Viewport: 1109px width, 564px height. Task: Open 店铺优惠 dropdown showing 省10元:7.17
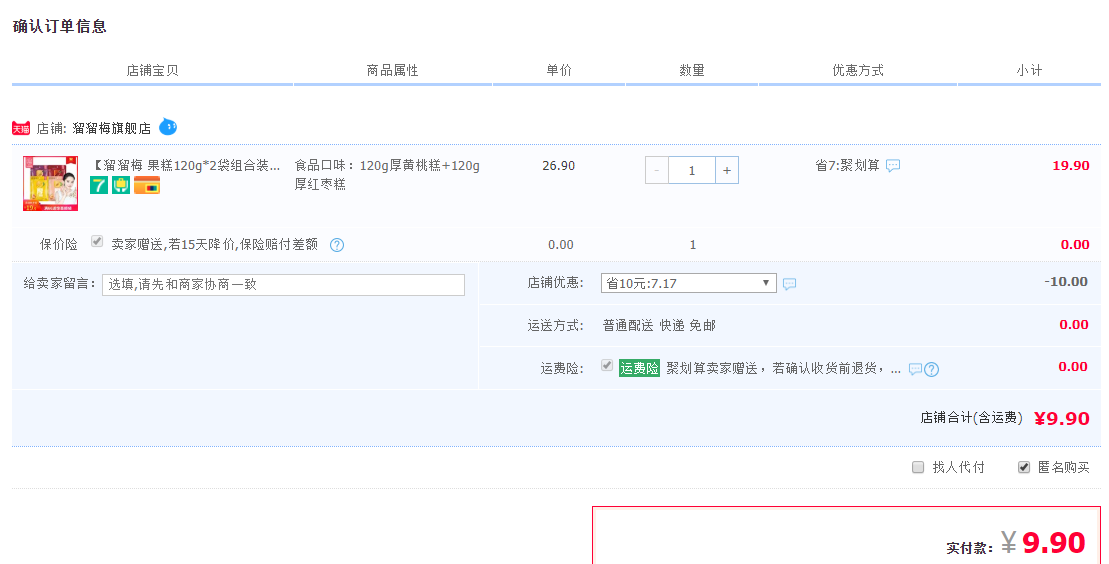(x=688, y=283)
